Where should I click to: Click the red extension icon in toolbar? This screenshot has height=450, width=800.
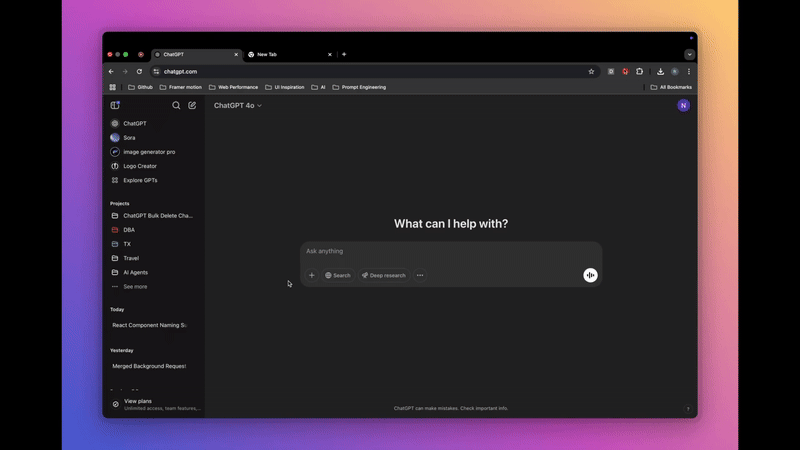coord(625,72)
